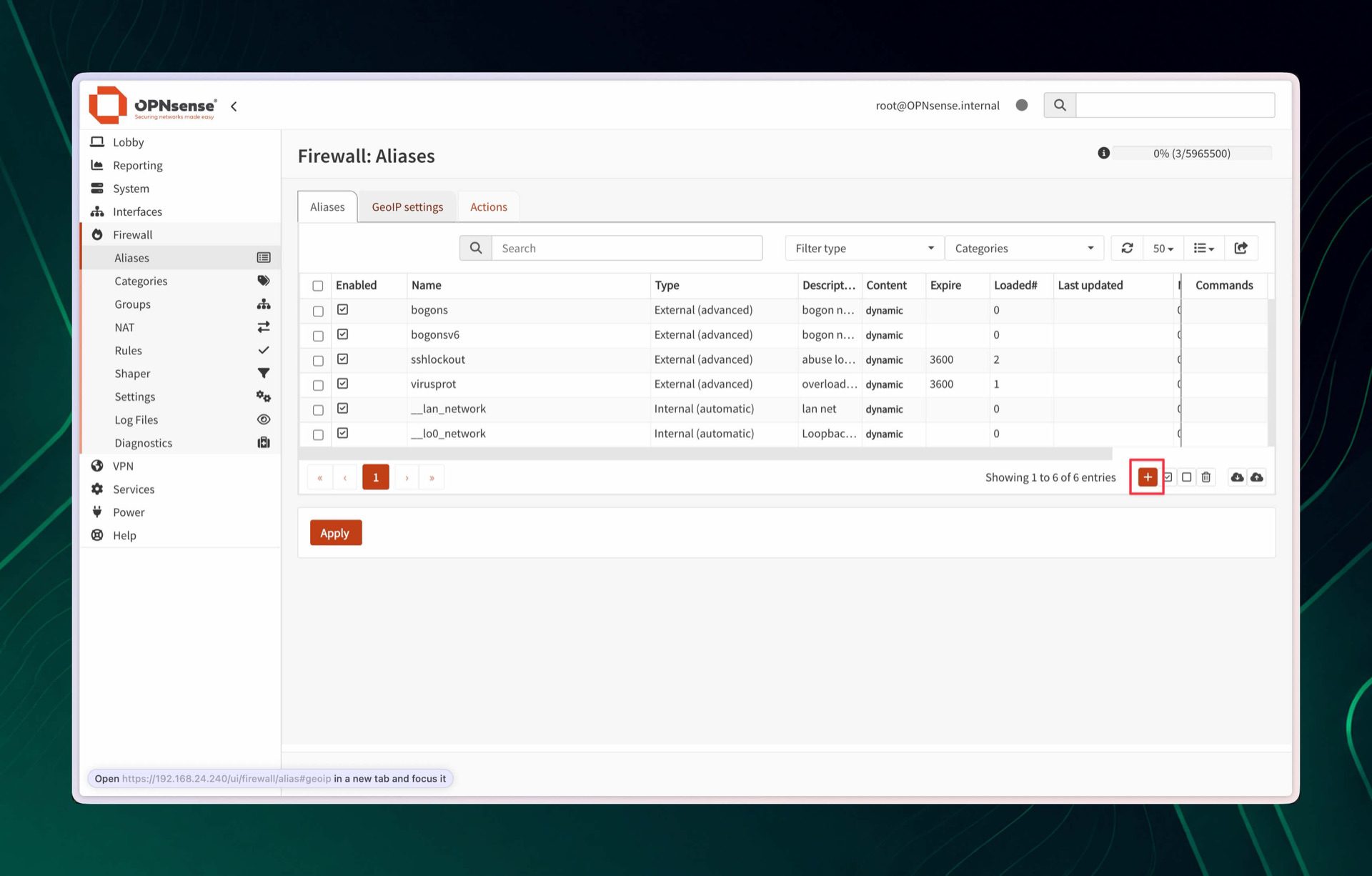Click the upload aliases cloud icon
This screenshot has height=876, width=1372.
tap(1257, 477)
